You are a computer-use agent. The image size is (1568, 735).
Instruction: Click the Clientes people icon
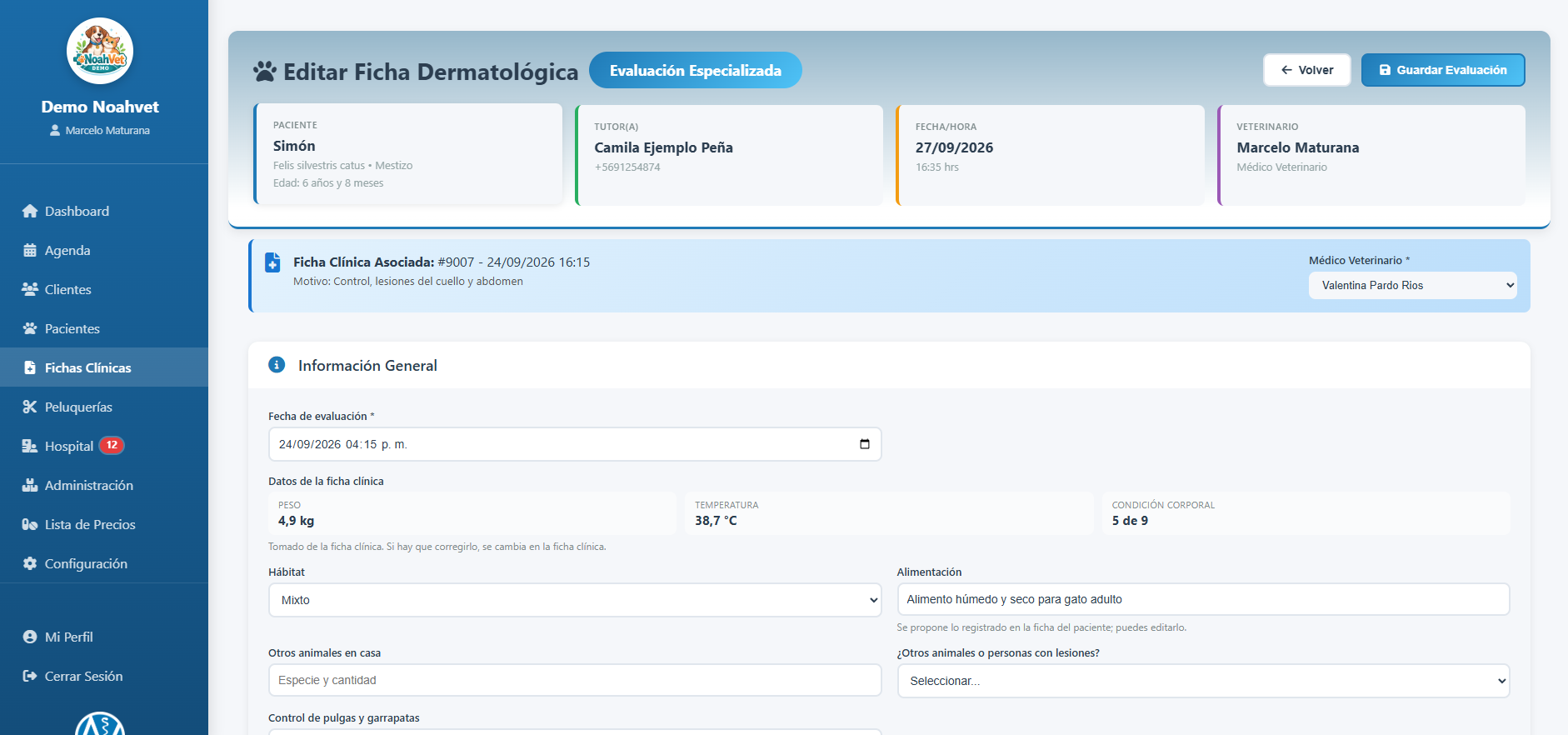pyautogui.click(x=30, y=289)
